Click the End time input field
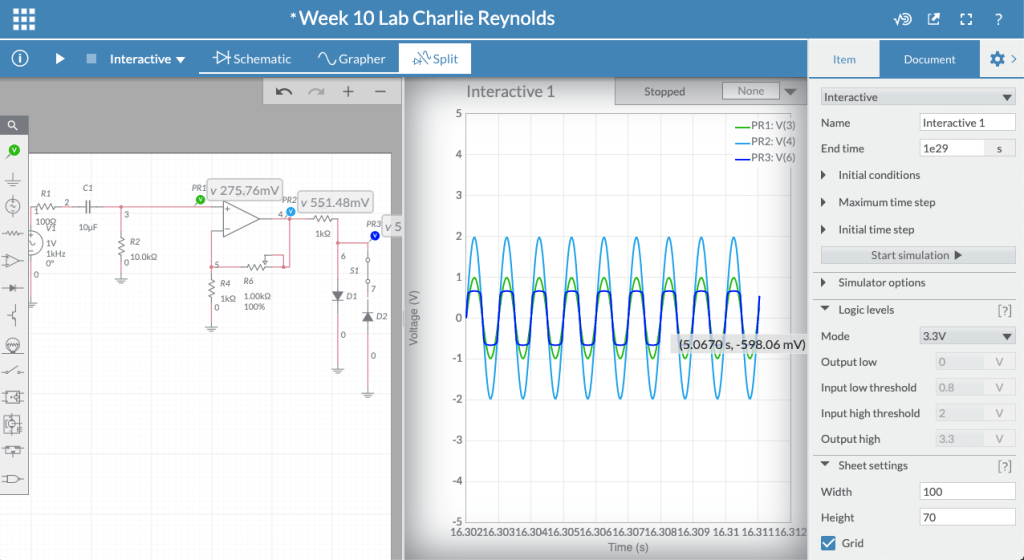The height and width of the screenshot is (560, 1024). point(951,148)
